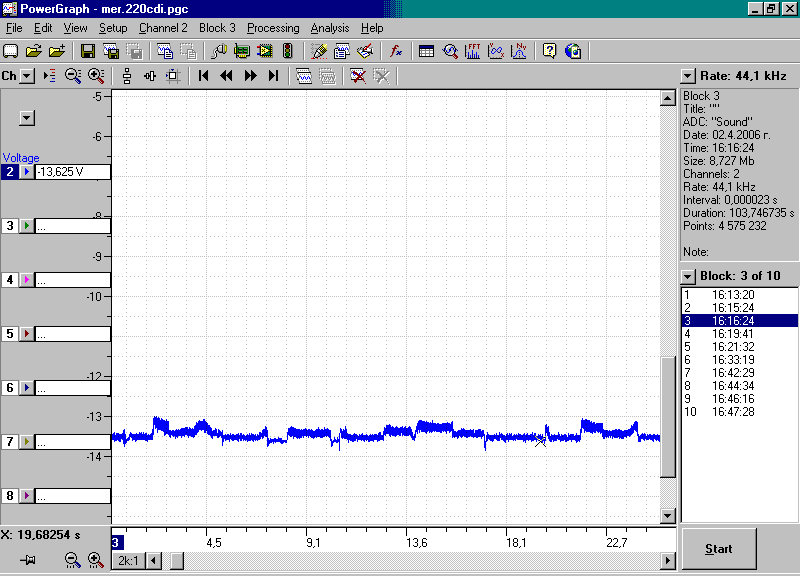The height and width of the screenshot is (576, 800).
Task: Click the horizontal time scrollbar thumb
Action: [177, 561]
